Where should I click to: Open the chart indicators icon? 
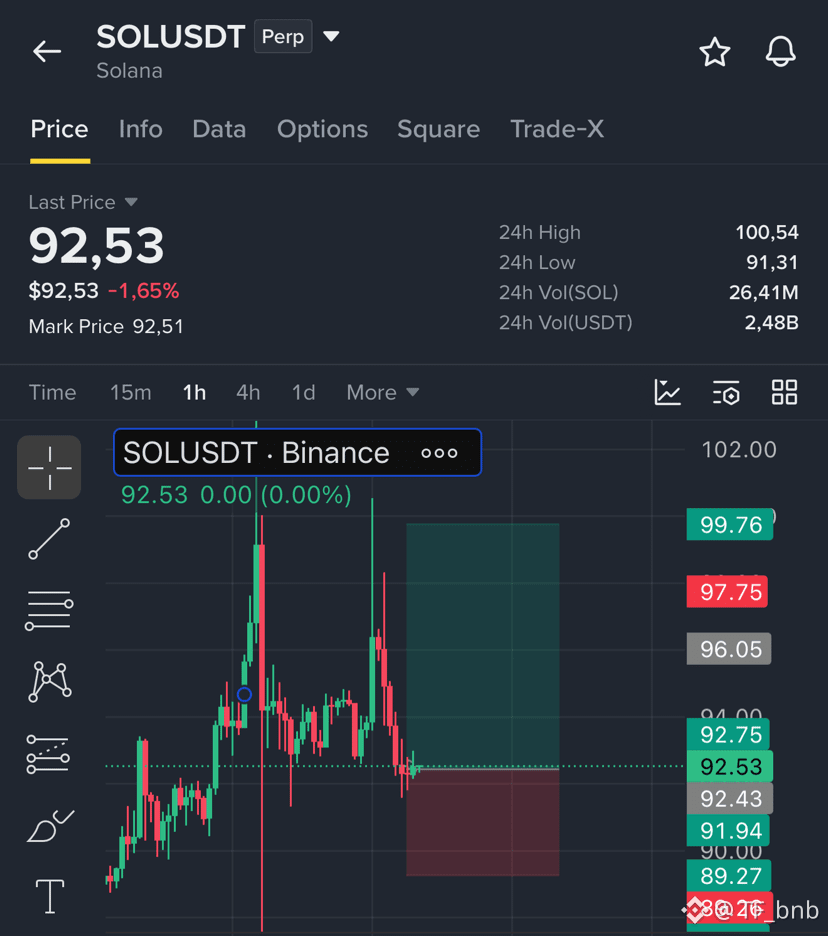tap(667, 392)
